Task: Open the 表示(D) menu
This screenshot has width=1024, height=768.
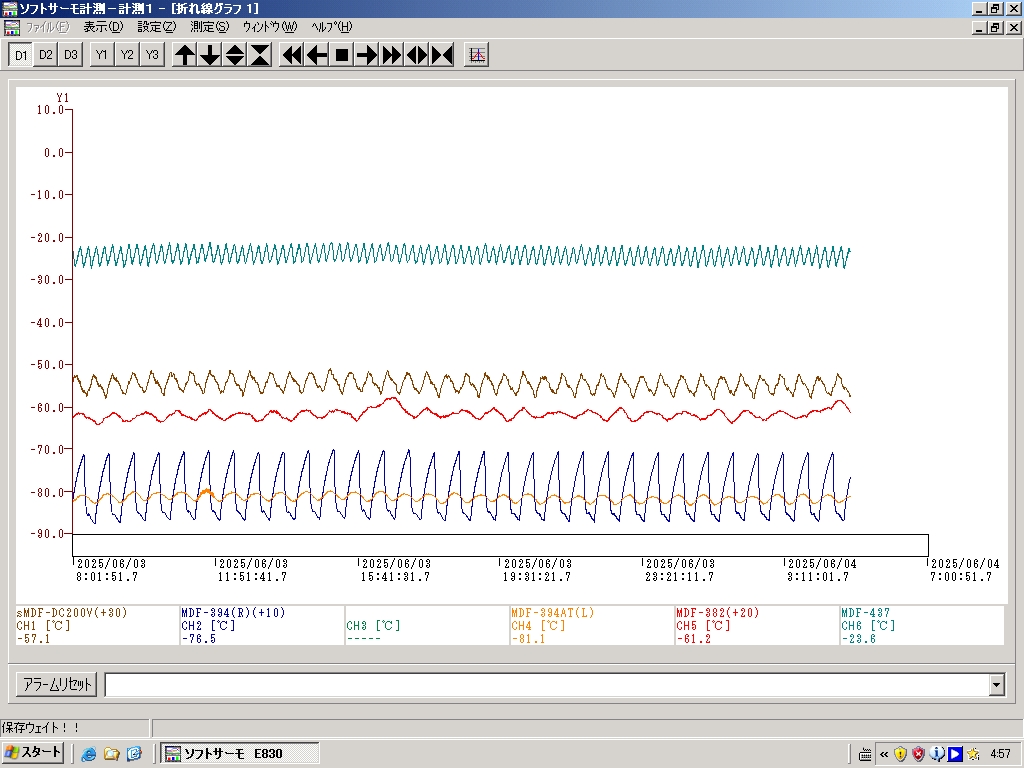Action: pos(103,27)
